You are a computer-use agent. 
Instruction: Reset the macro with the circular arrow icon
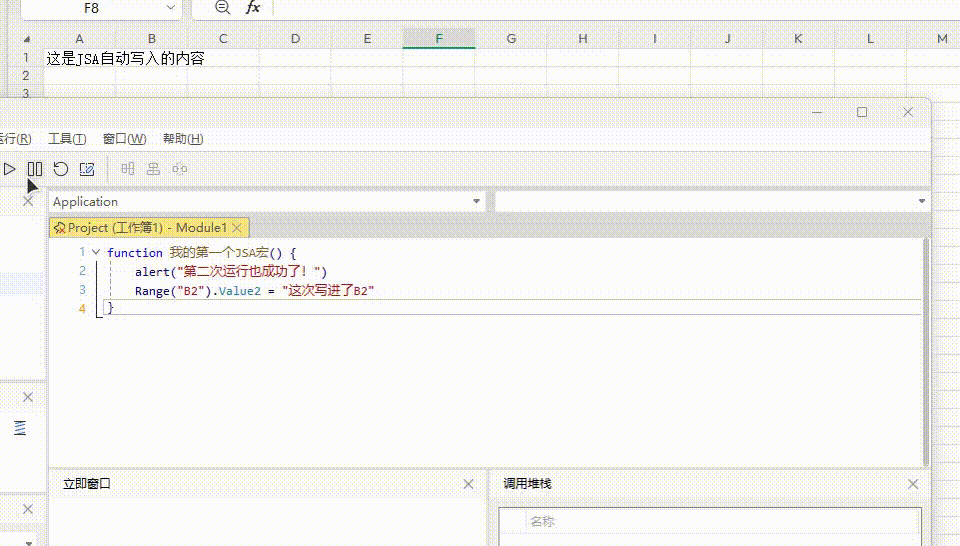[61, 169]
